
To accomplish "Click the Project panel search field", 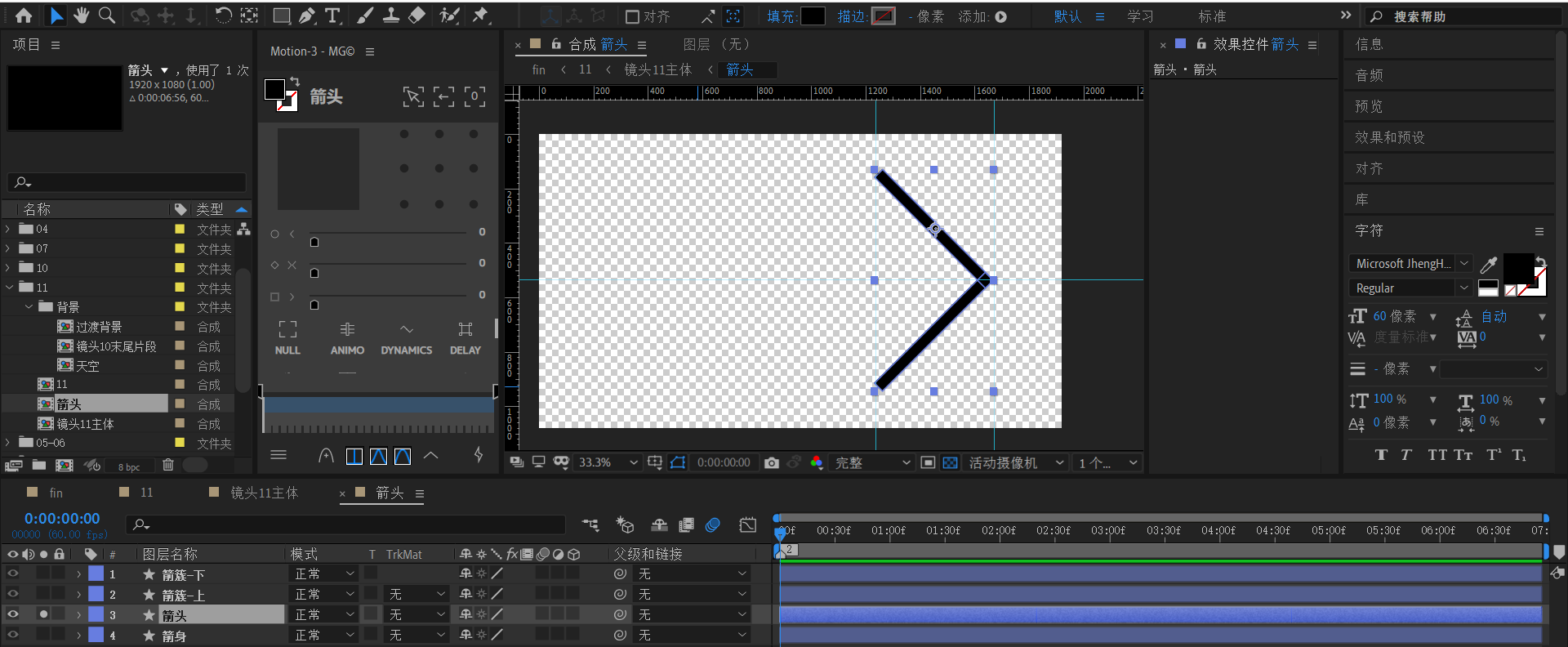I will click(x=127, y=182).
